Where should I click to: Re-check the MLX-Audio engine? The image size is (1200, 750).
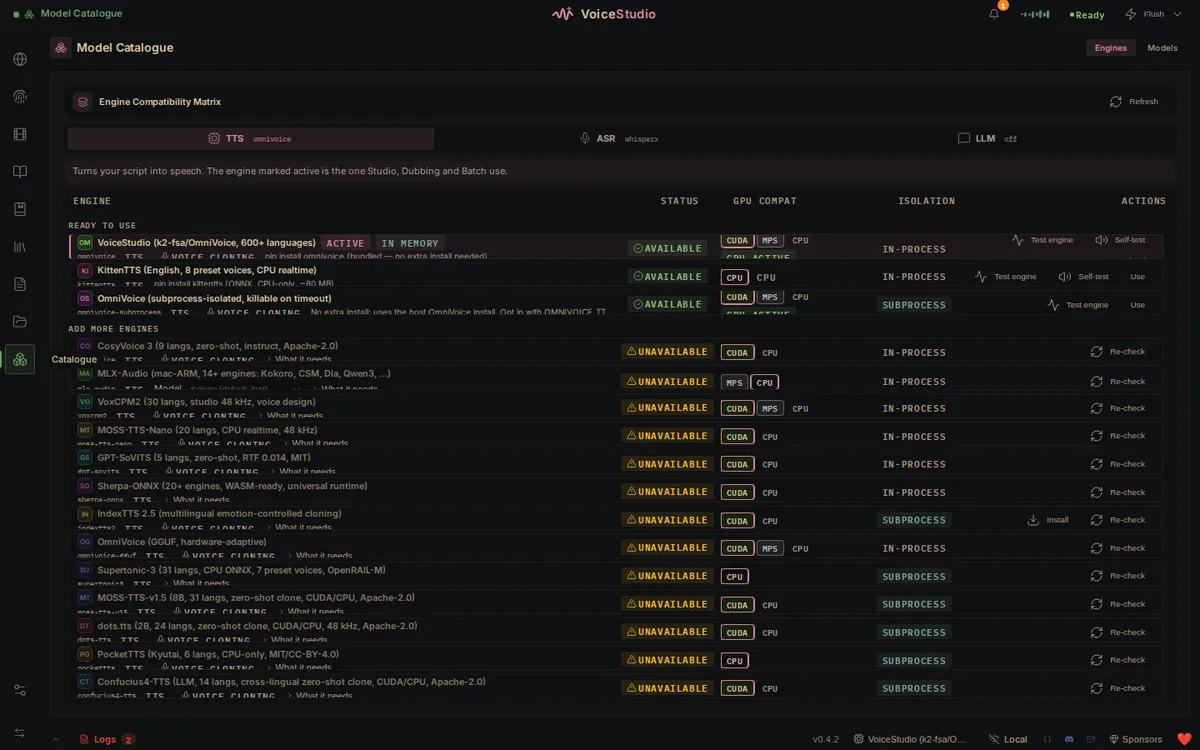coord(1118,382)
